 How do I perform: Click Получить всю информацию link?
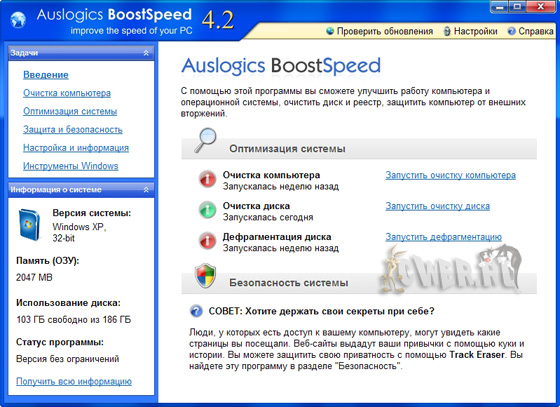coord(74,381)
